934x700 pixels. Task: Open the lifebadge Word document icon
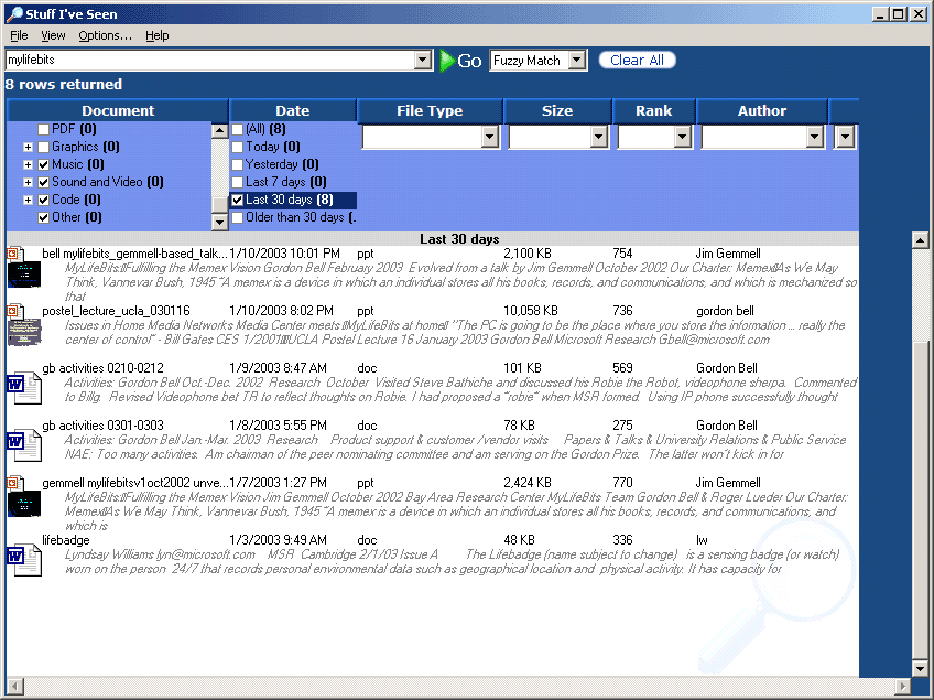(23, 558)
